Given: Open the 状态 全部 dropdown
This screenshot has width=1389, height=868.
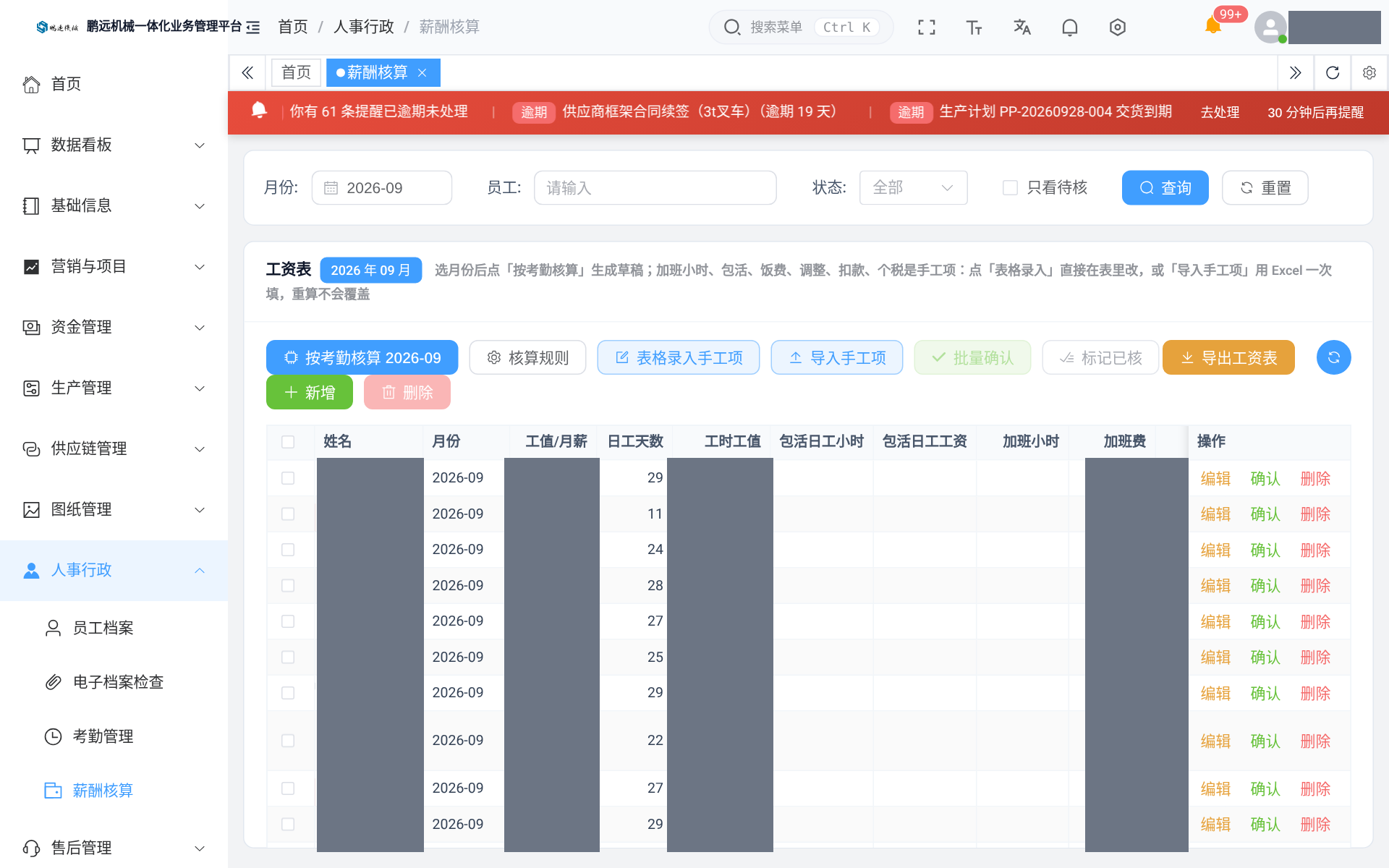Looking at the screenshot, I should 913,188.
